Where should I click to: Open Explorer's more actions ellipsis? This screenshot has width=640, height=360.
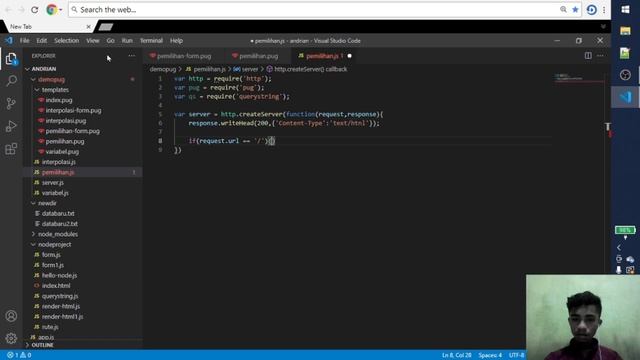tap(131, 56)
